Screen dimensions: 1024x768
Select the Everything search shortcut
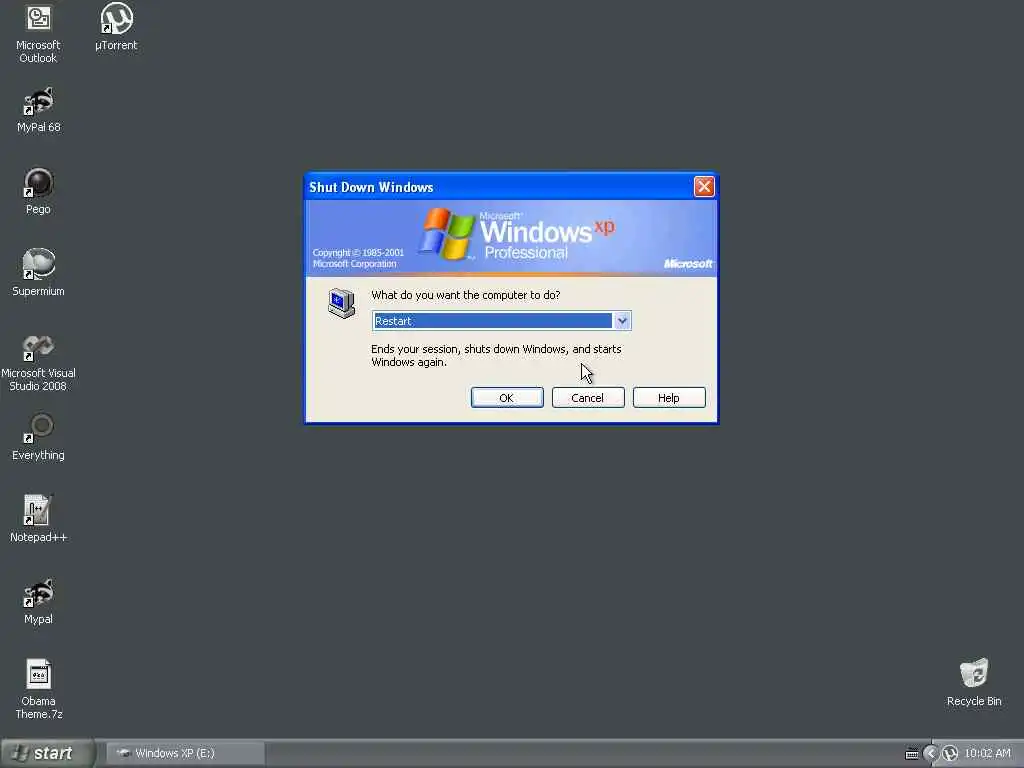tap(39, 437)
